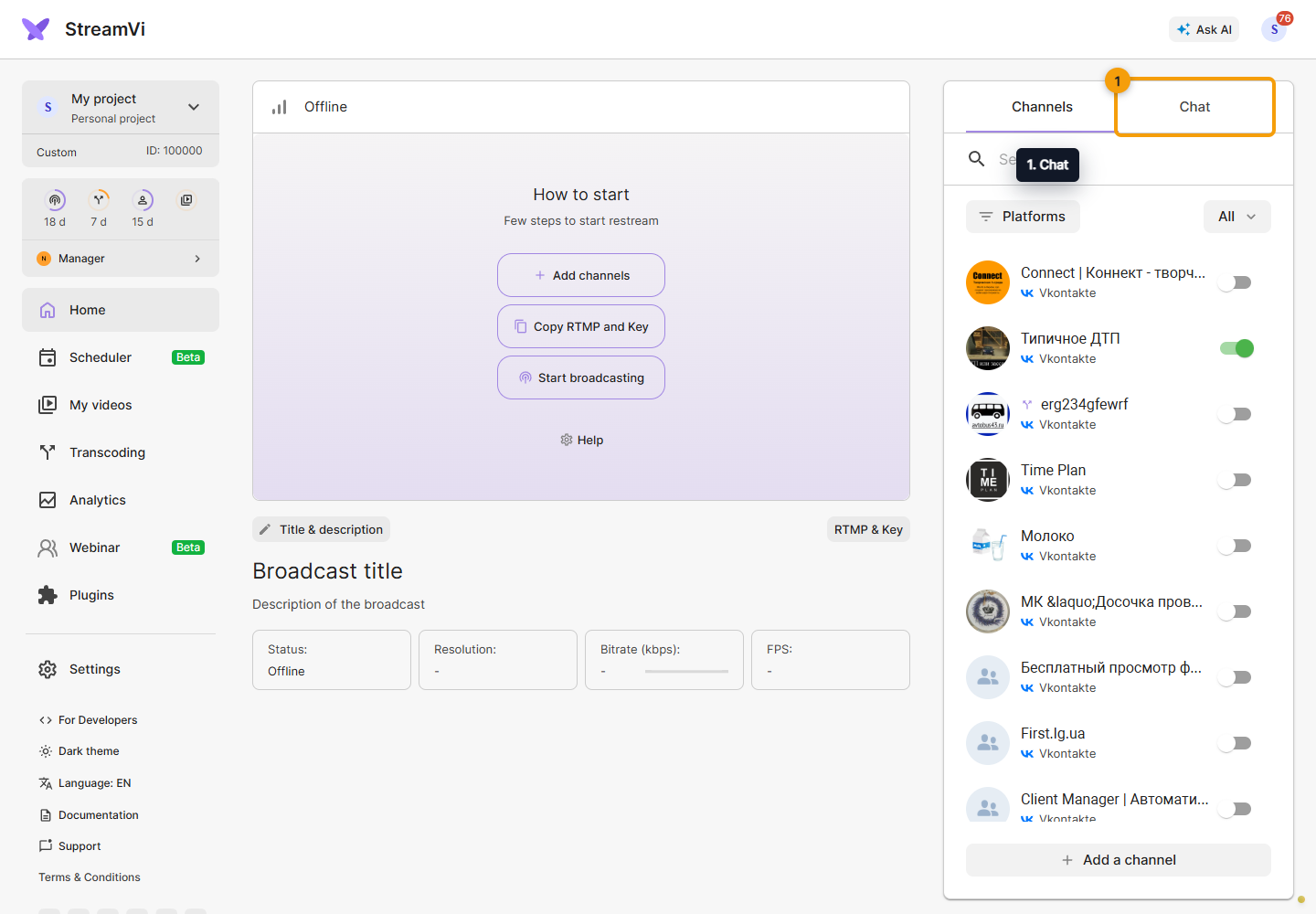Select the Channels tab

[x=1042, y=107]
